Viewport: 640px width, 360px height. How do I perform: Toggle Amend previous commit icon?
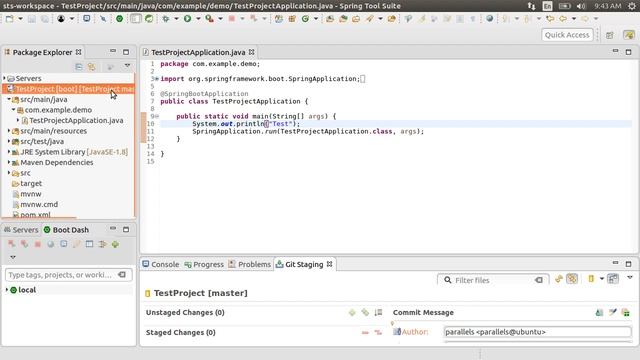[x=599, y=313]
